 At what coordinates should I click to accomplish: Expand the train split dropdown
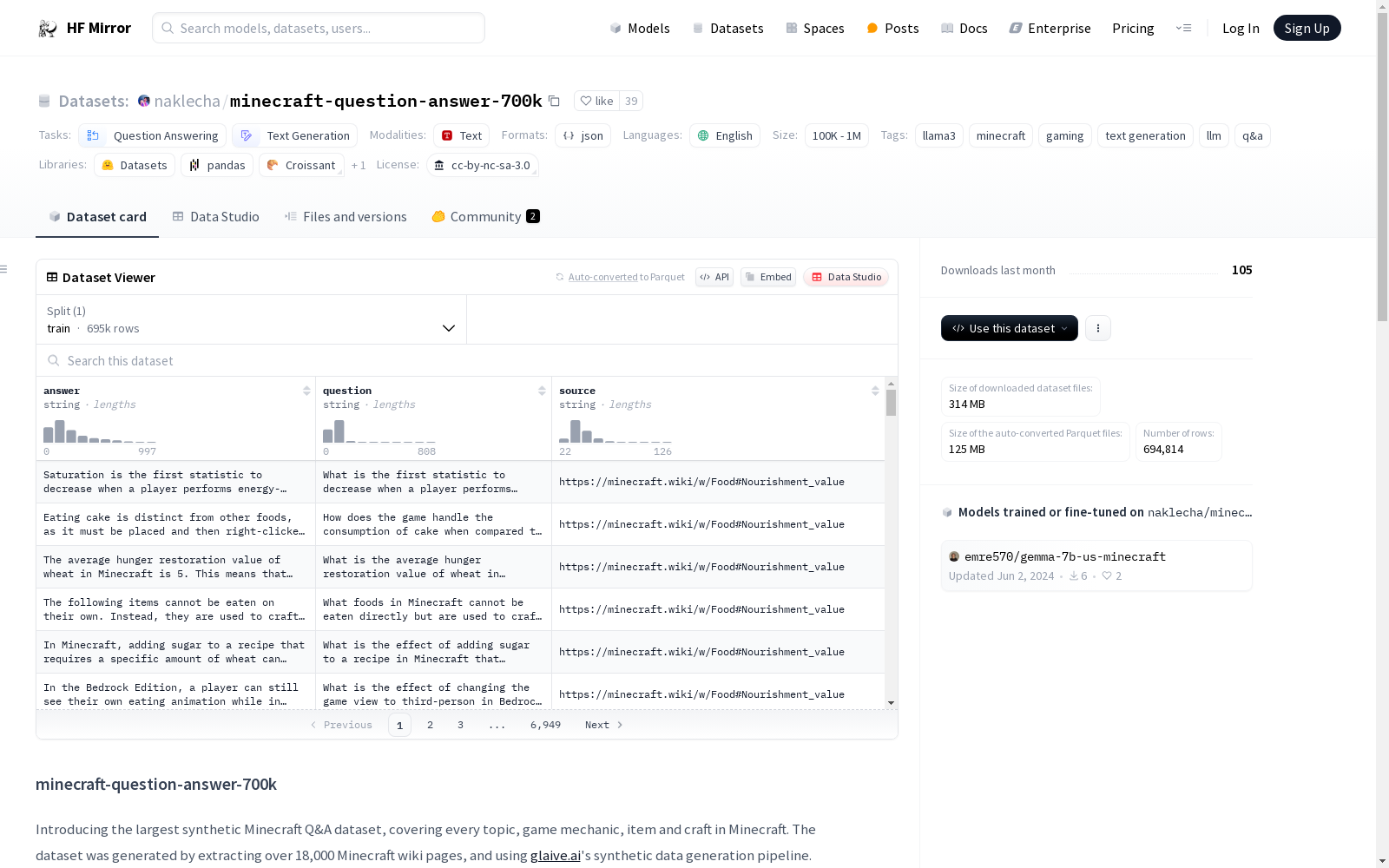pos(252,319)
